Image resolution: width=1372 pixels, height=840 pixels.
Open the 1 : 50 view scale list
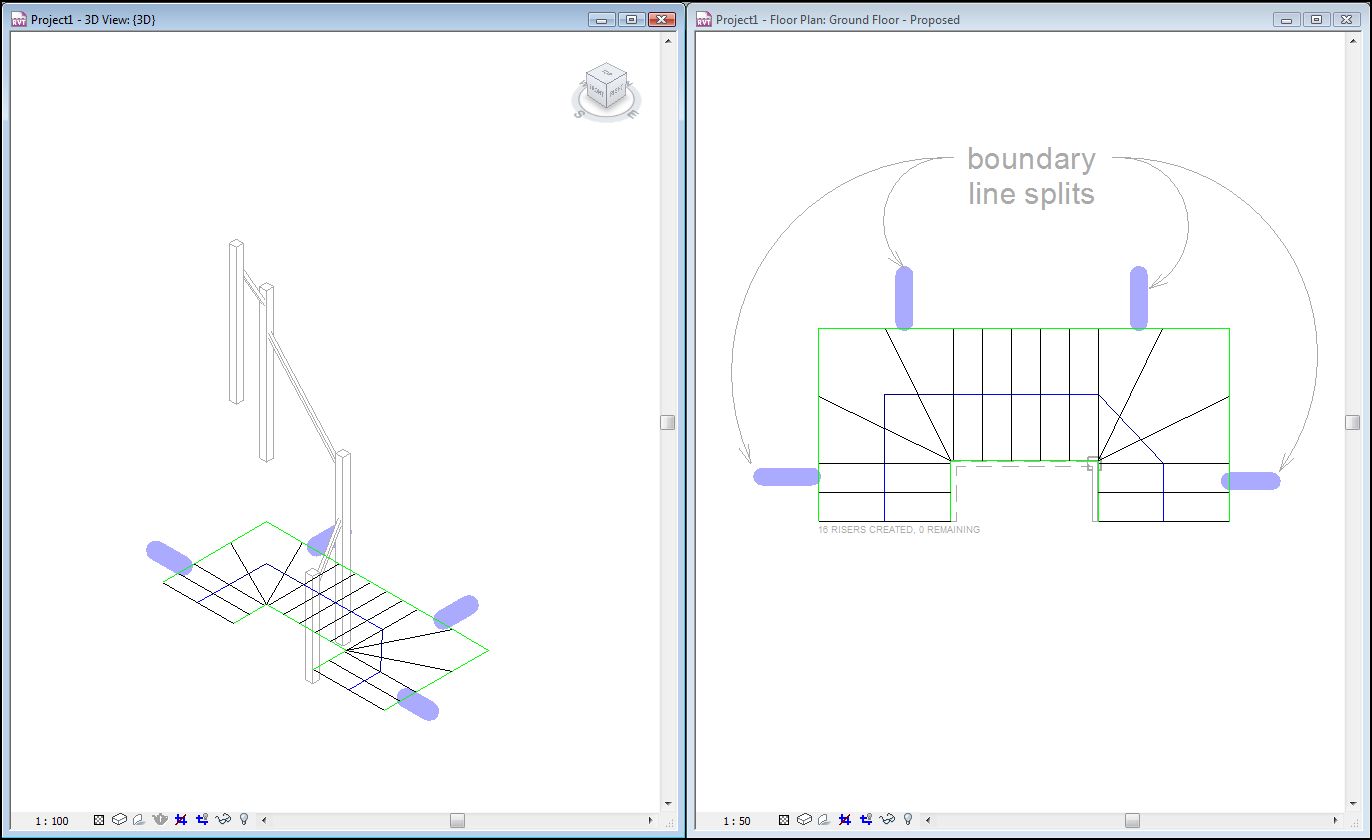[737, 821]
